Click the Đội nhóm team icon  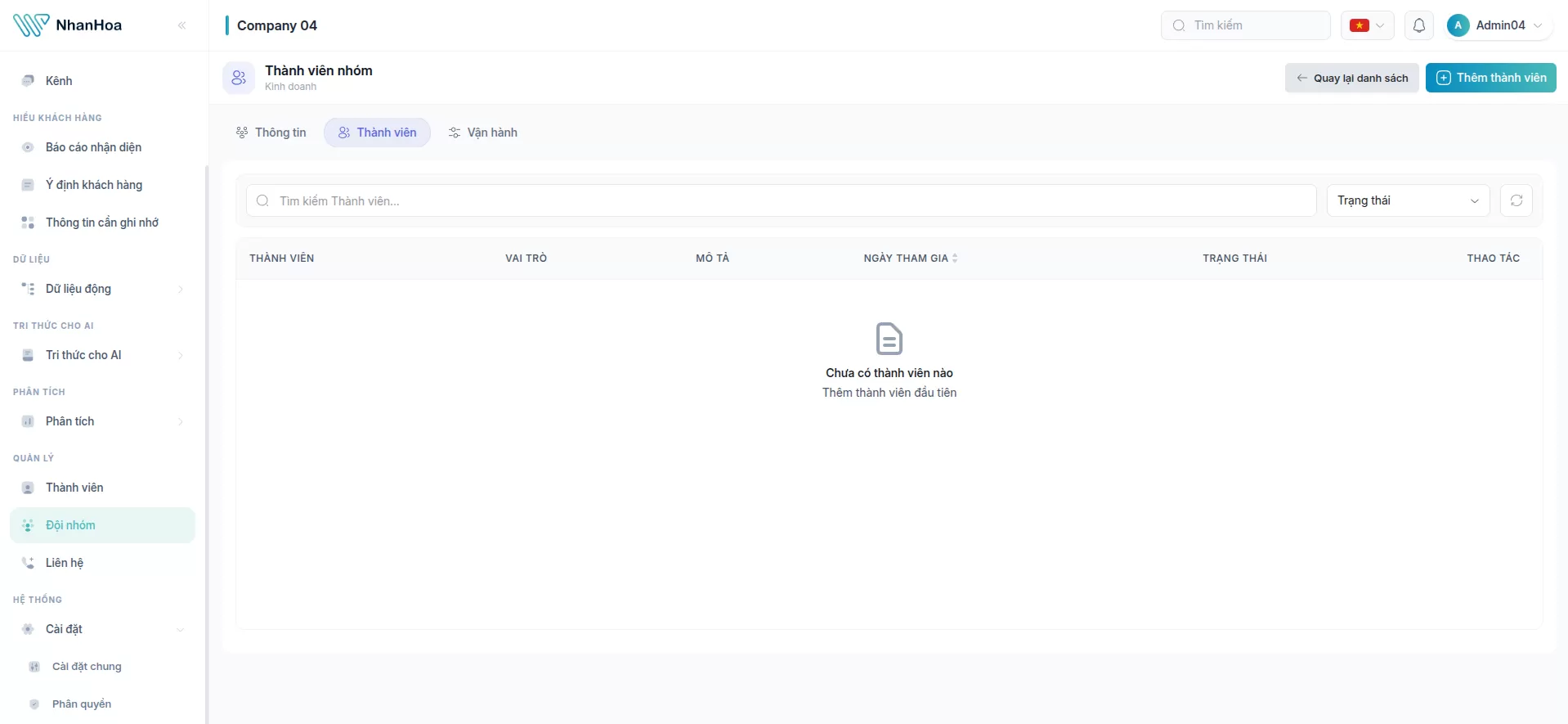point(28,525)
